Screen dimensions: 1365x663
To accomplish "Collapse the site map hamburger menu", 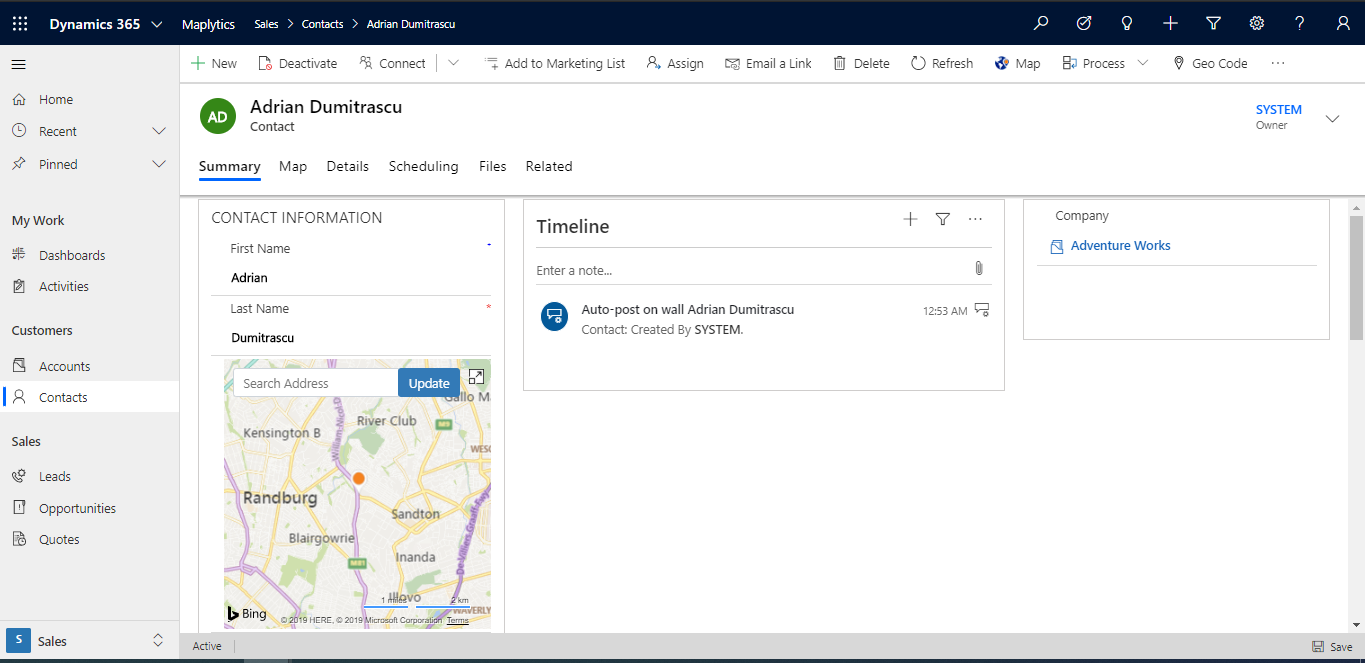I will (x=18, y=64).
